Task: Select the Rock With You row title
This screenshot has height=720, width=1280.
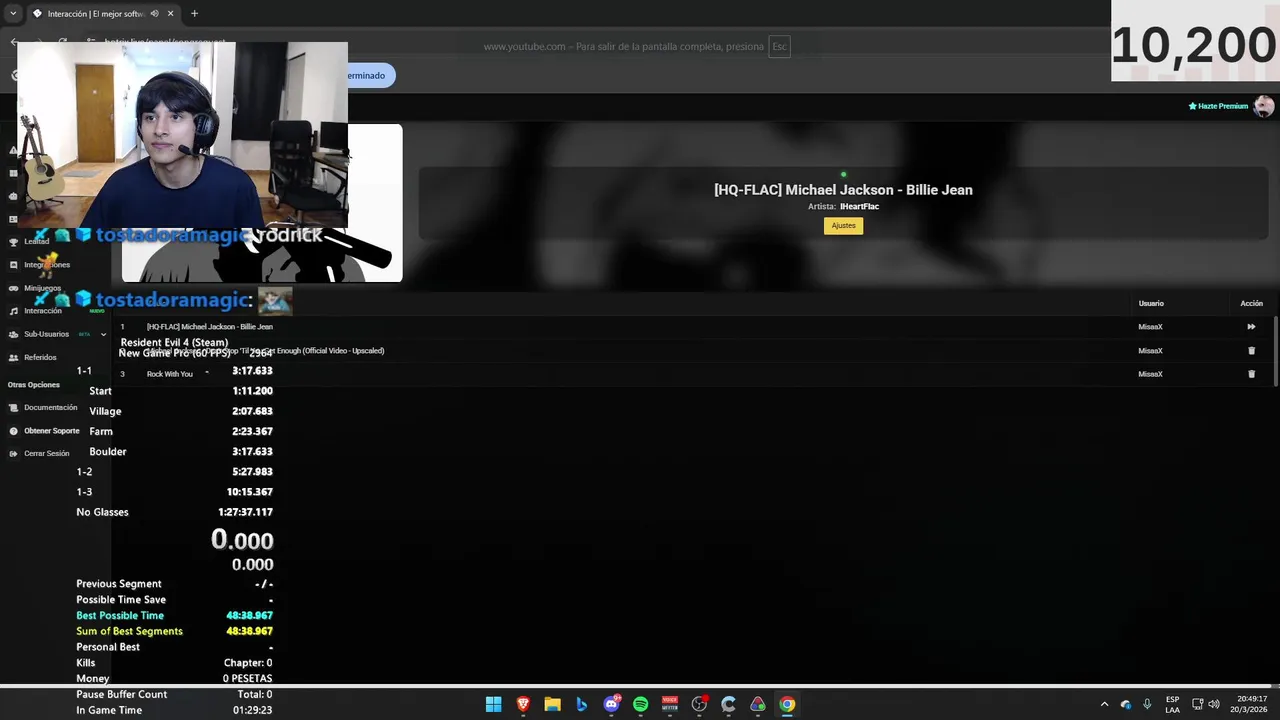Action: (170, 374)
